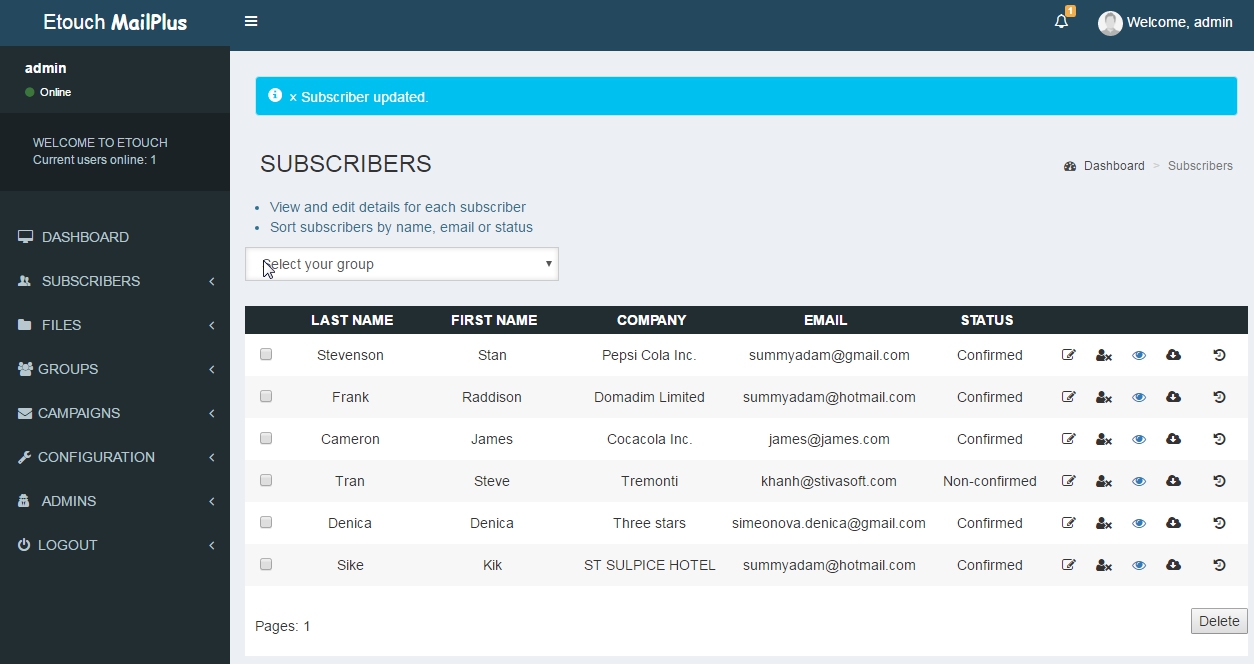The width and height of the screenshot is (1254, 664).
Task: Download Tran's data via cloud icon
Action: click(1174, 481)
